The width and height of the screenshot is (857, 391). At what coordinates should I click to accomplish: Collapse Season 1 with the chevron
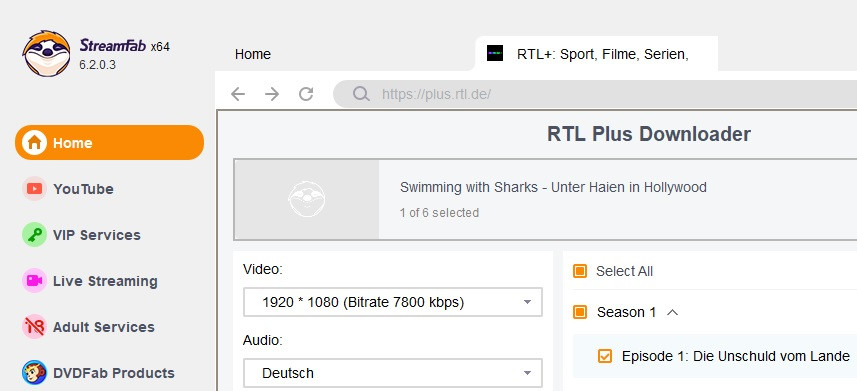coord(673,312)
